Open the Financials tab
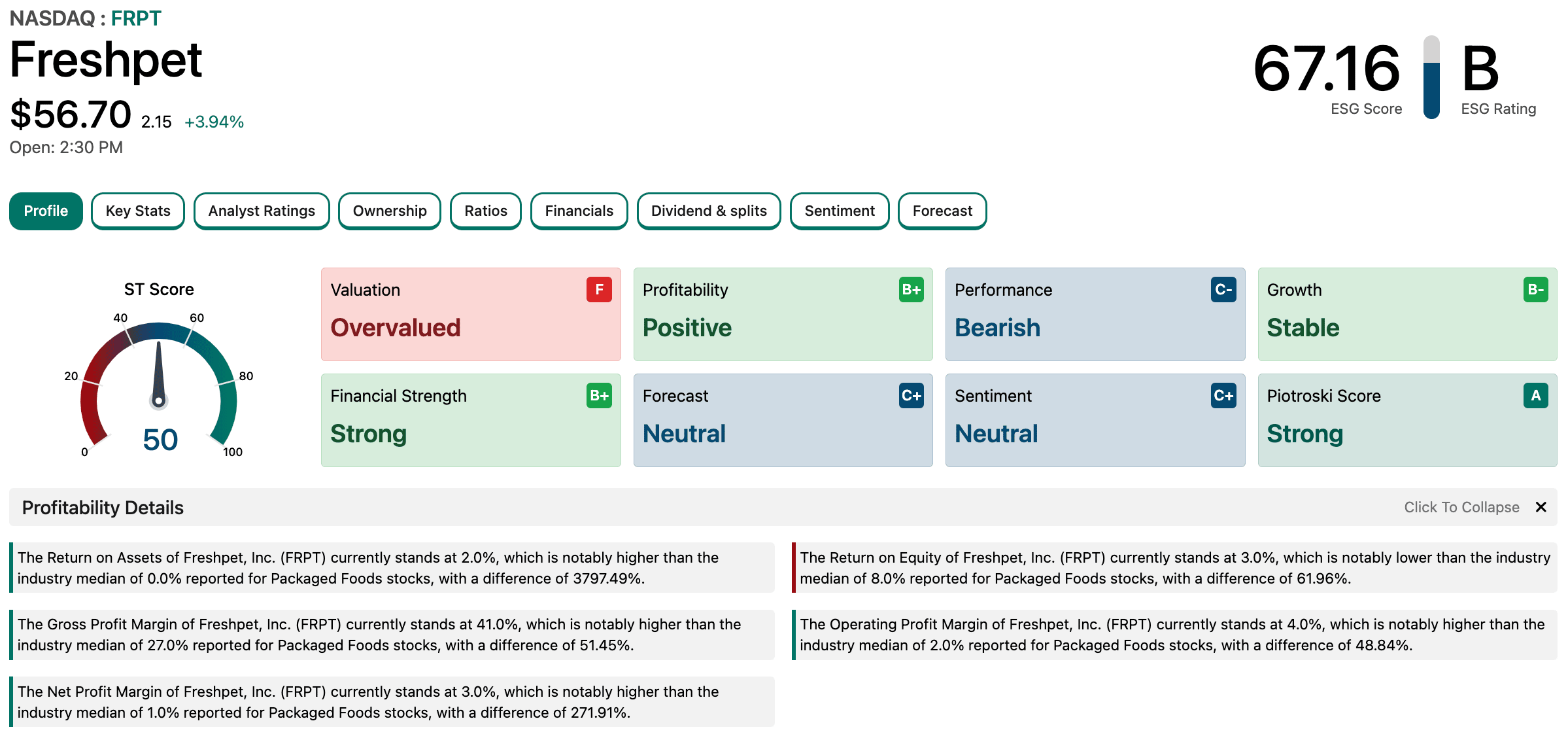 coord(579,211)
